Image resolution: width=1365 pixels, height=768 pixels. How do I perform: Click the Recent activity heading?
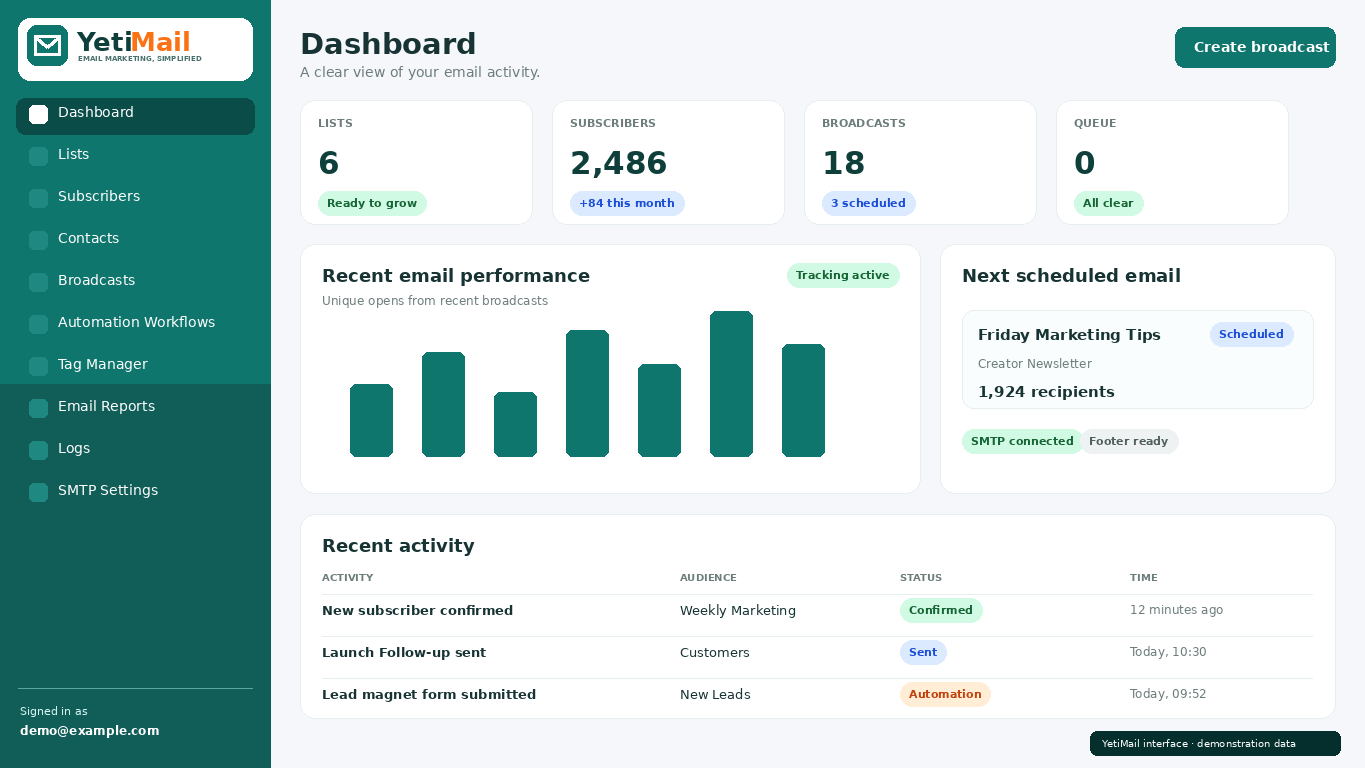pos(398,545)
